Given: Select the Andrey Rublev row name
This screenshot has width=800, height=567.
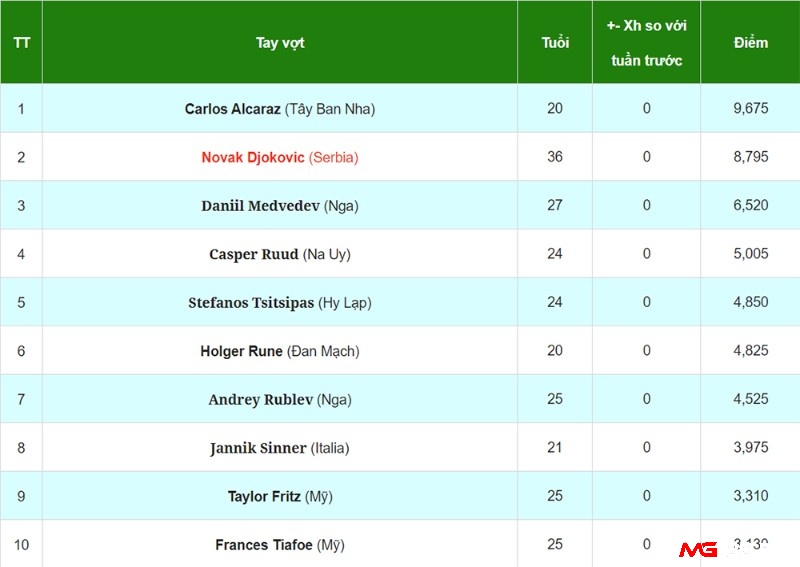Looking at the screenshot, I should tap(260, 399).
